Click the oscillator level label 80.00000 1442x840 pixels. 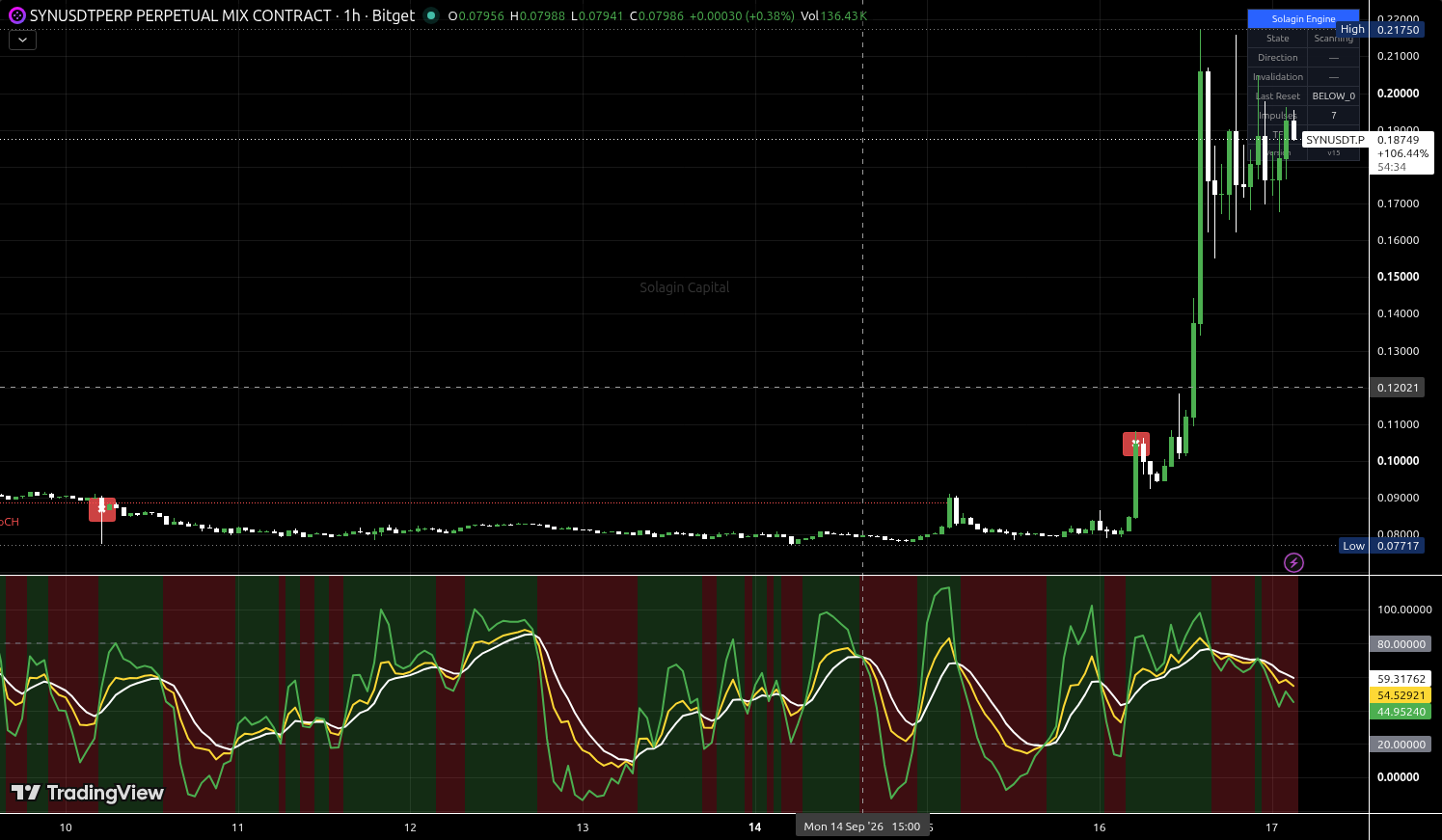[1401, 644]
